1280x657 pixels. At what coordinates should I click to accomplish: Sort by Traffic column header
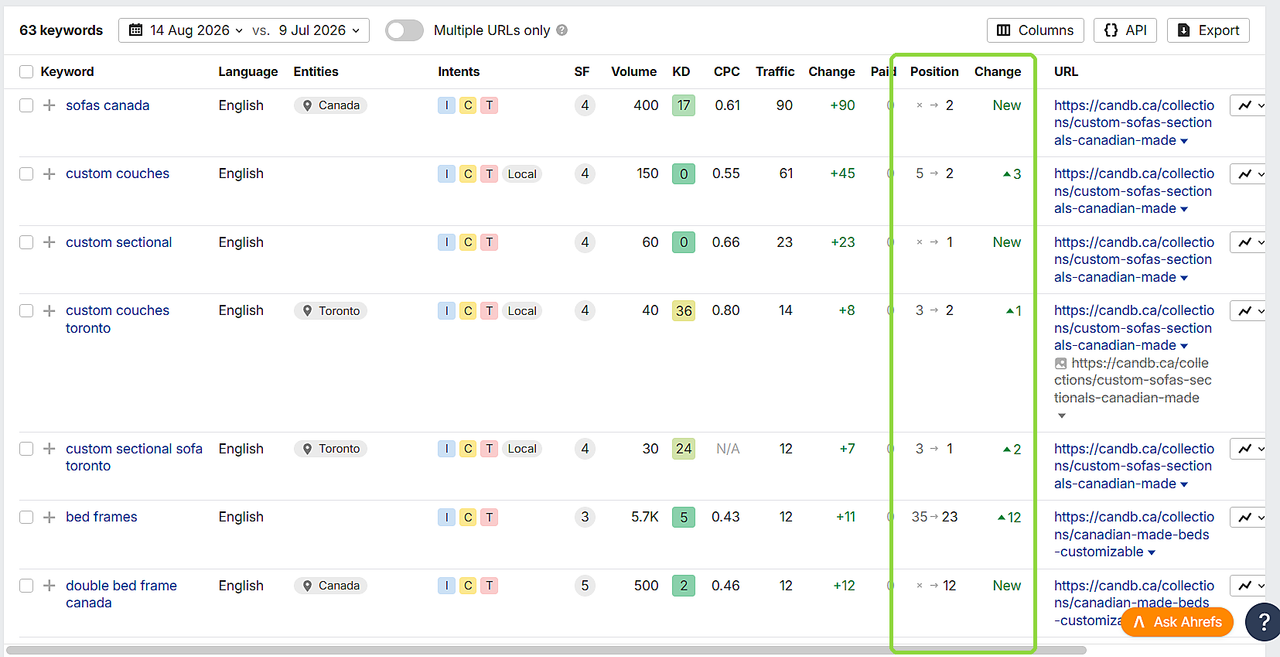[775, 72]
